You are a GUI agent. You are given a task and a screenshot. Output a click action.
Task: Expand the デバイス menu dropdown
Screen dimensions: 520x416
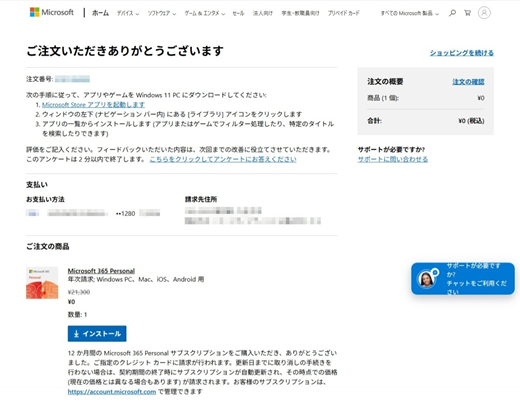pos(128,14)
